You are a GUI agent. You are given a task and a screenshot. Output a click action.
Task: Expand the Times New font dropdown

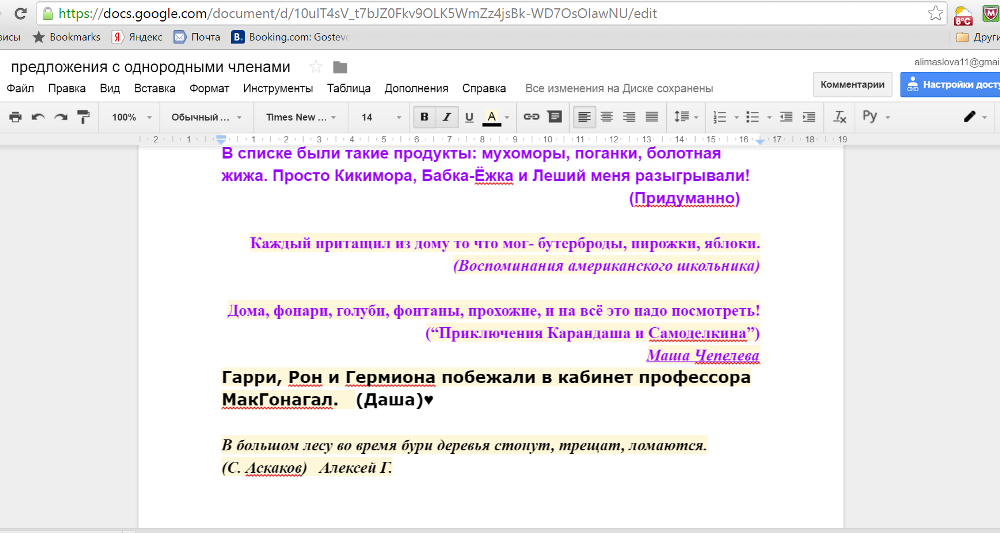click(297, 117)
